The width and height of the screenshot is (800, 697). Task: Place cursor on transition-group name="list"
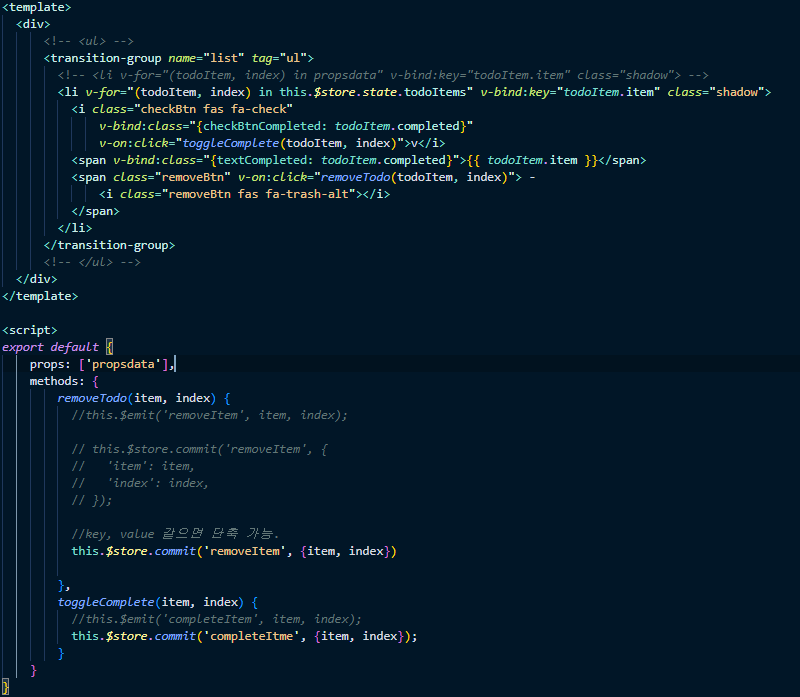[144, 58]
